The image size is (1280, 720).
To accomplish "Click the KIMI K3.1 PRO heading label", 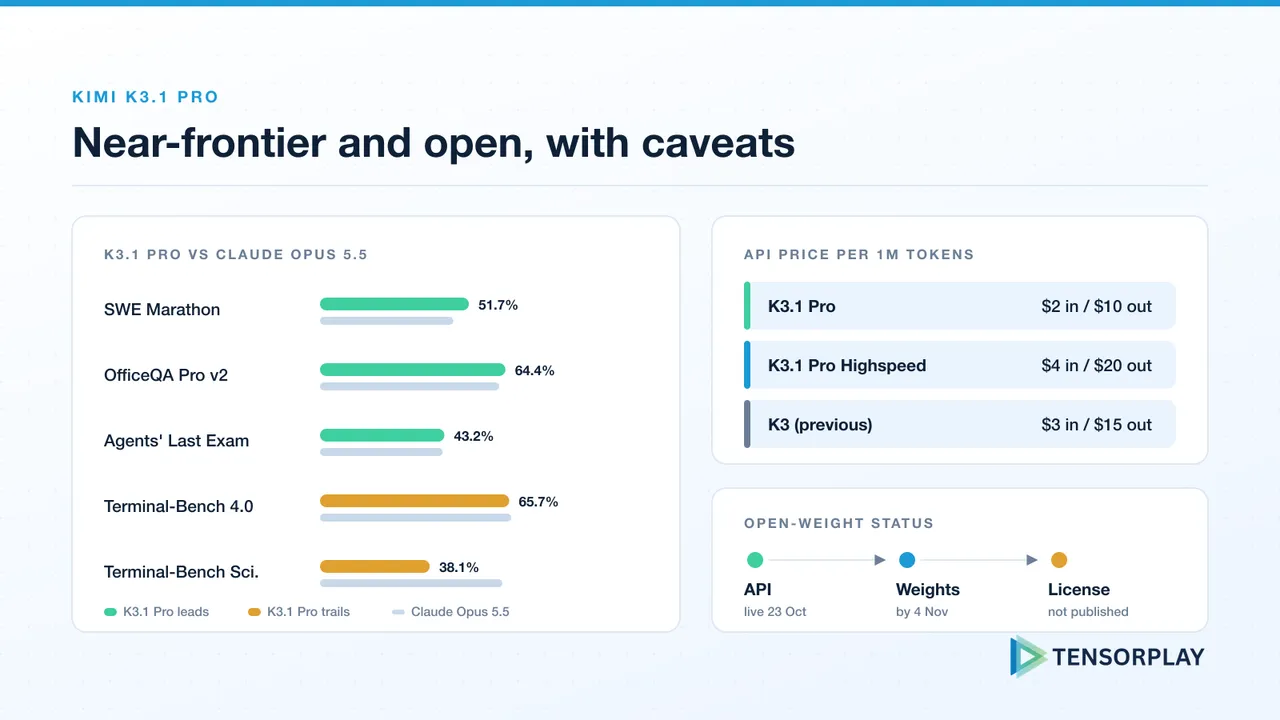I will 145,97.
